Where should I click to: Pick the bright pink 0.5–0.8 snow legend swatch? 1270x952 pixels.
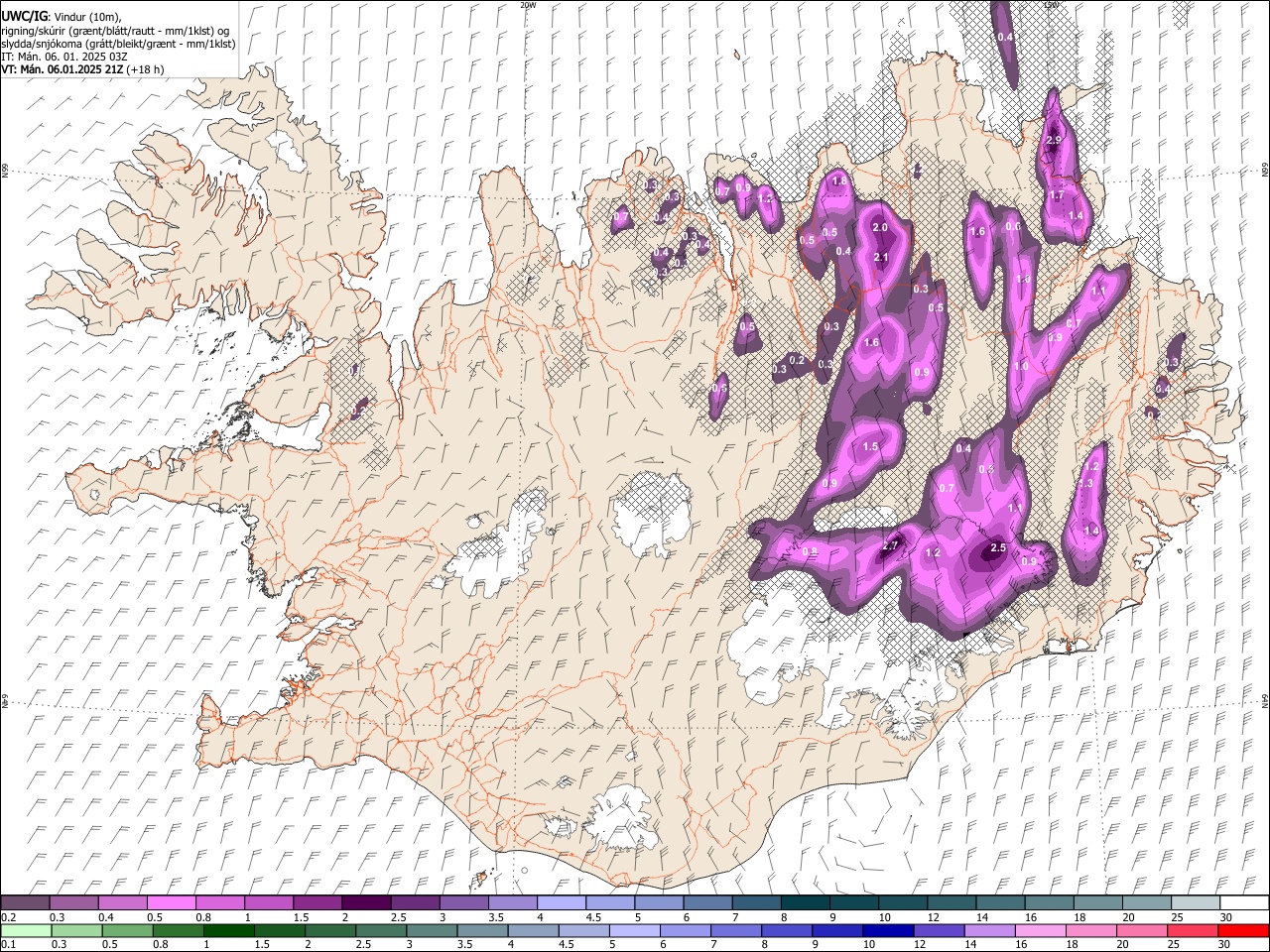171,903
